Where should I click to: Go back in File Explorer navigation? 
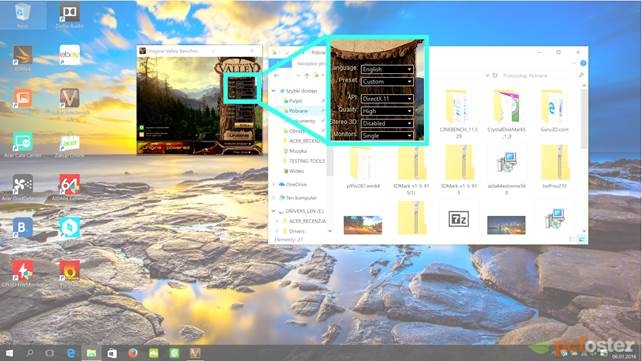point(276,75)
